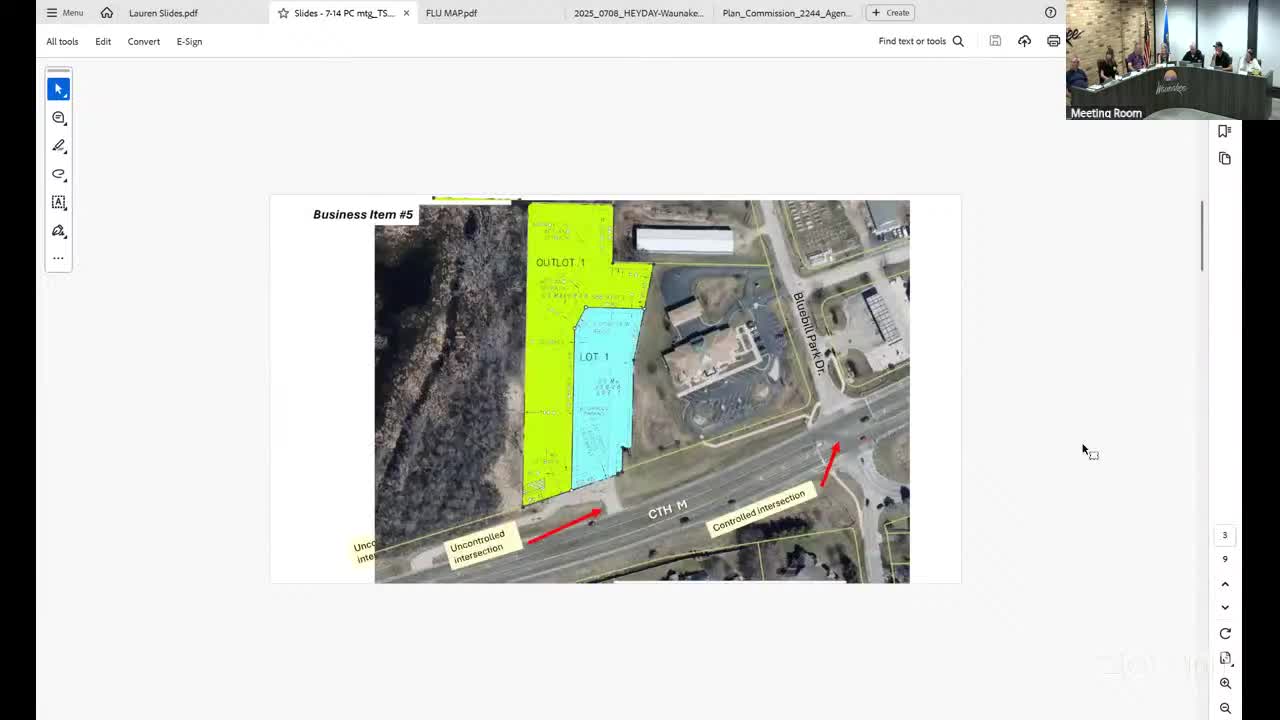Choose the add comment tool

point(58,118)
